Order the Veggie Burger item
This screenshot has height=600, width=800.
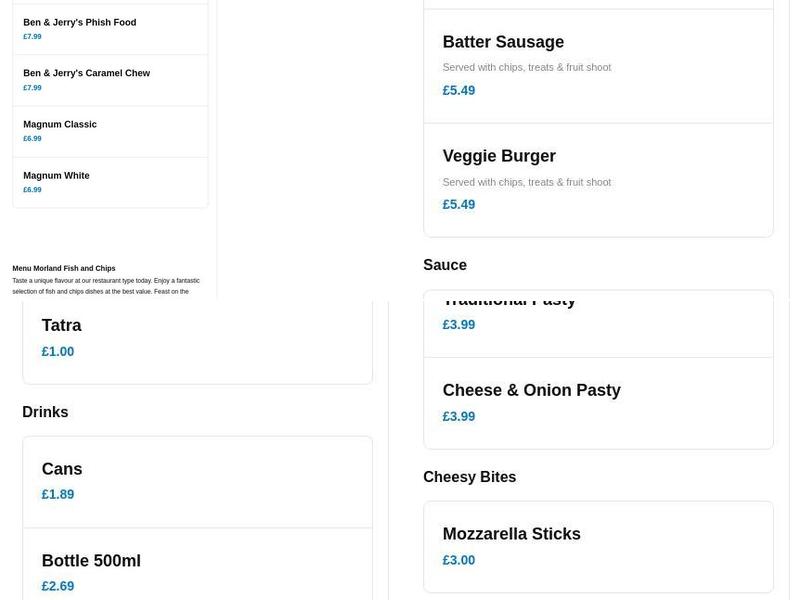click(498, 156)
